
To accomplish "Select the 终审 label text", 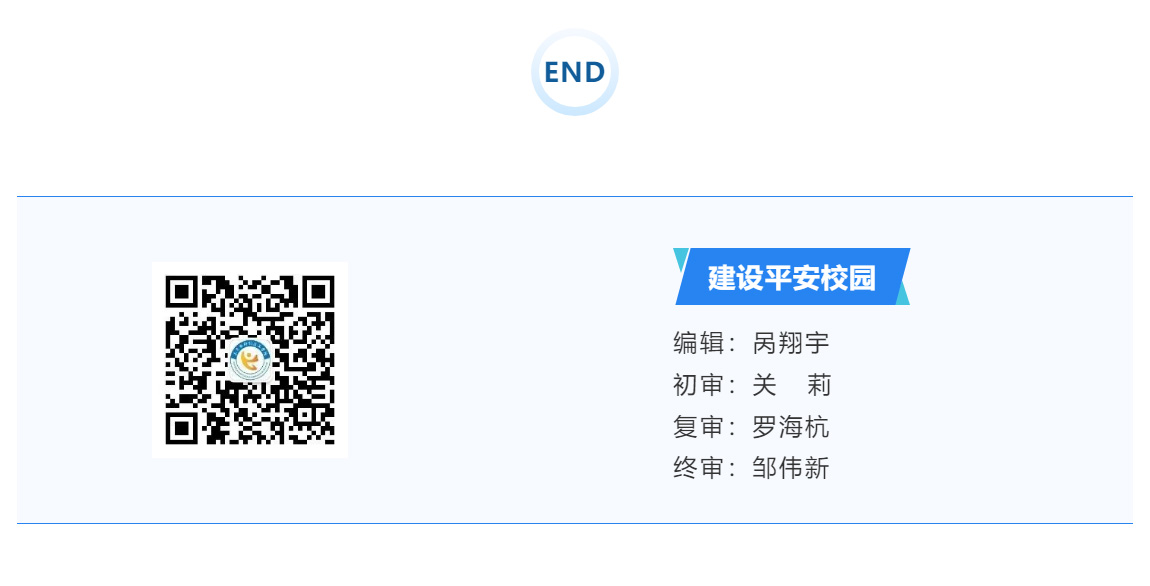I will (698, 468).
